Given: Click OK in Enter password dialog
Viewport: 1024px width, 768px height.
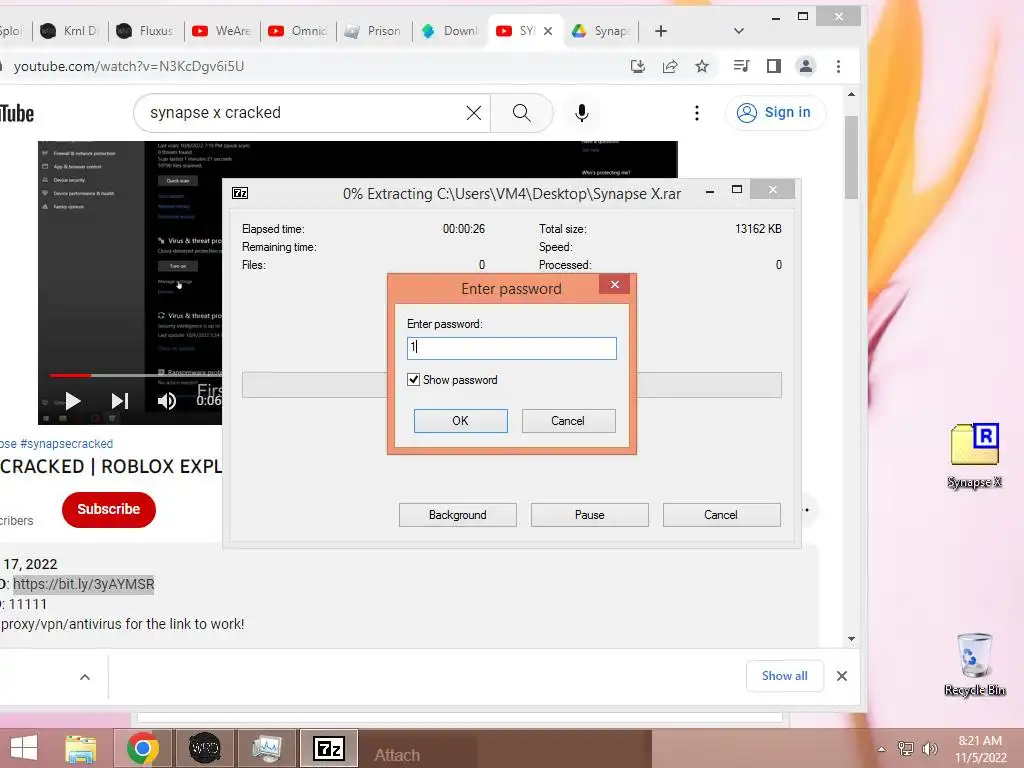Looking at the screenshot, I should (x=460, y=421).
